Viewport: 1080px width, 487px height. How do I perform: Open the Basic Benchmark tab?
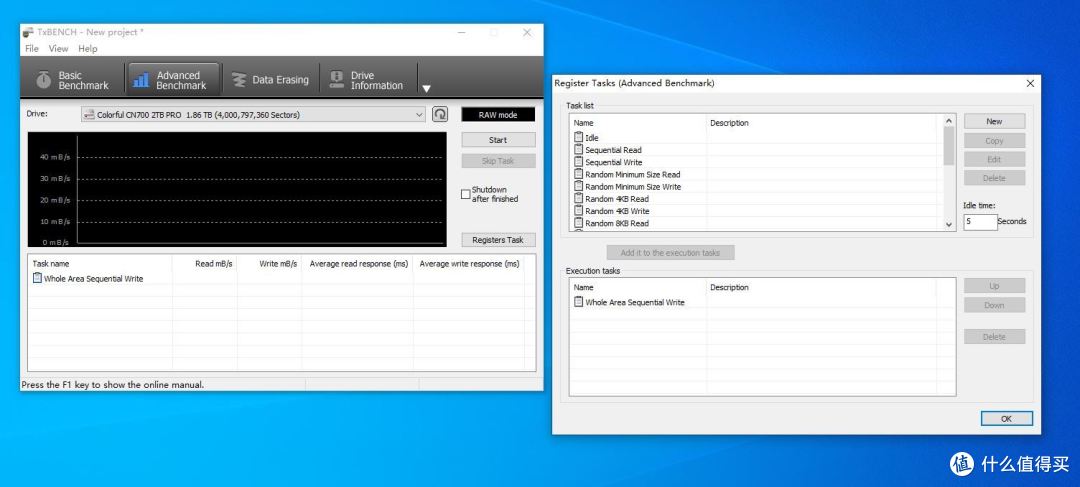(x=72, y=80)
